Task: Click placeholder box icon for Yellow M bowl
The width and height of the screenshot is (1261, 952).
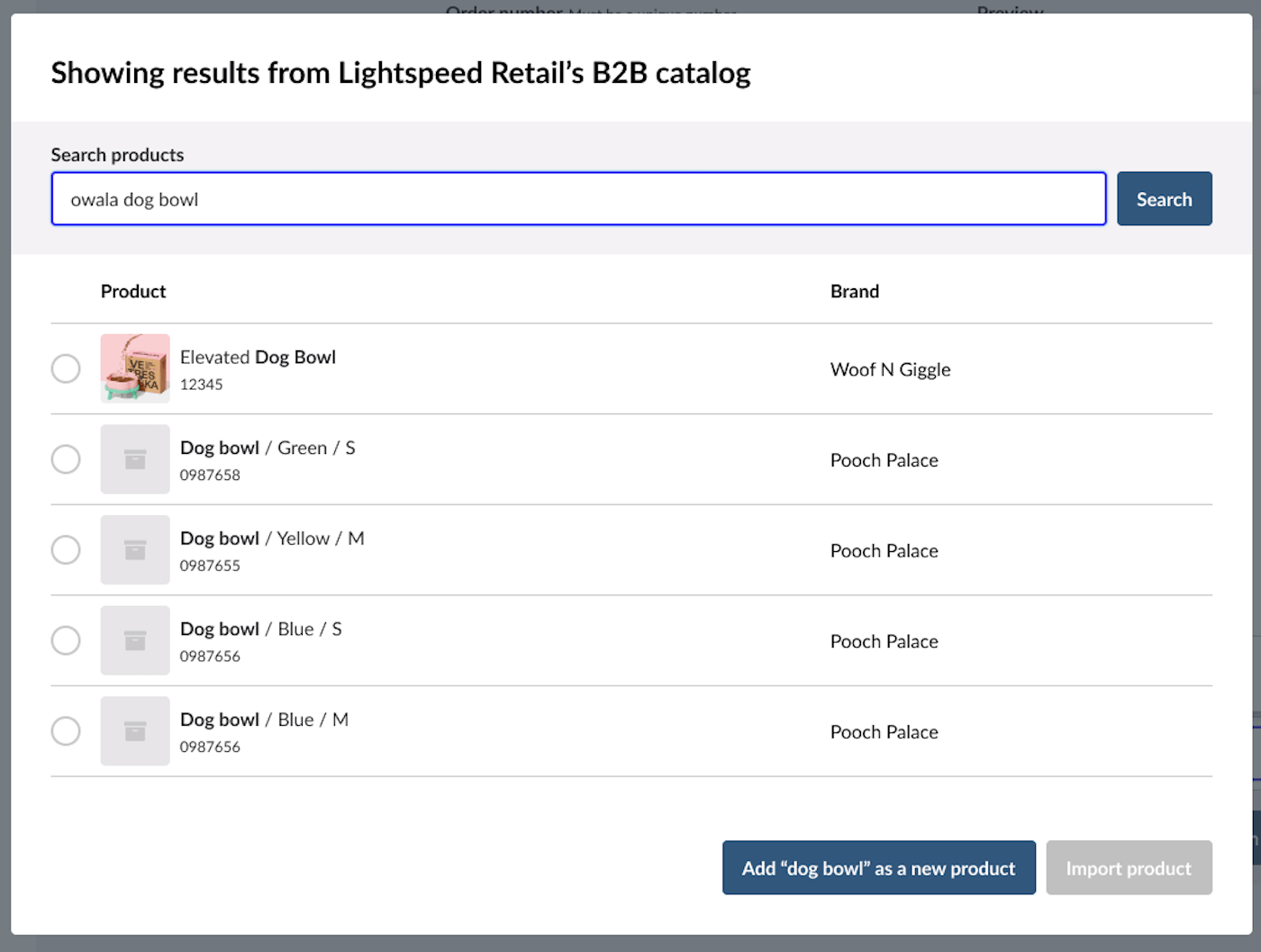Action: pyautogui.click(x=135, y=549)
